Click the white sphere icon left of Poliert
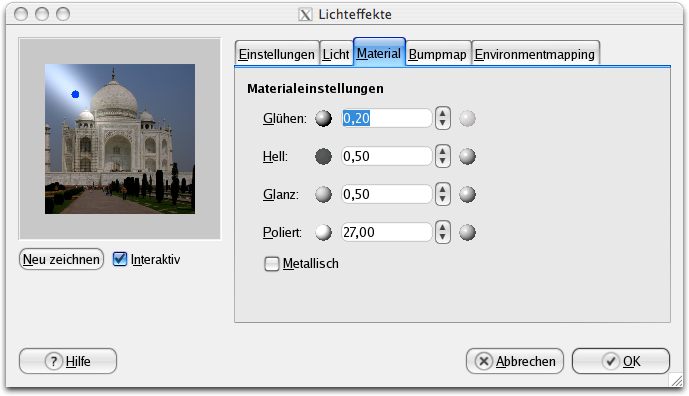Viewport: 689px width, 396px height. [x=323, y=233]
